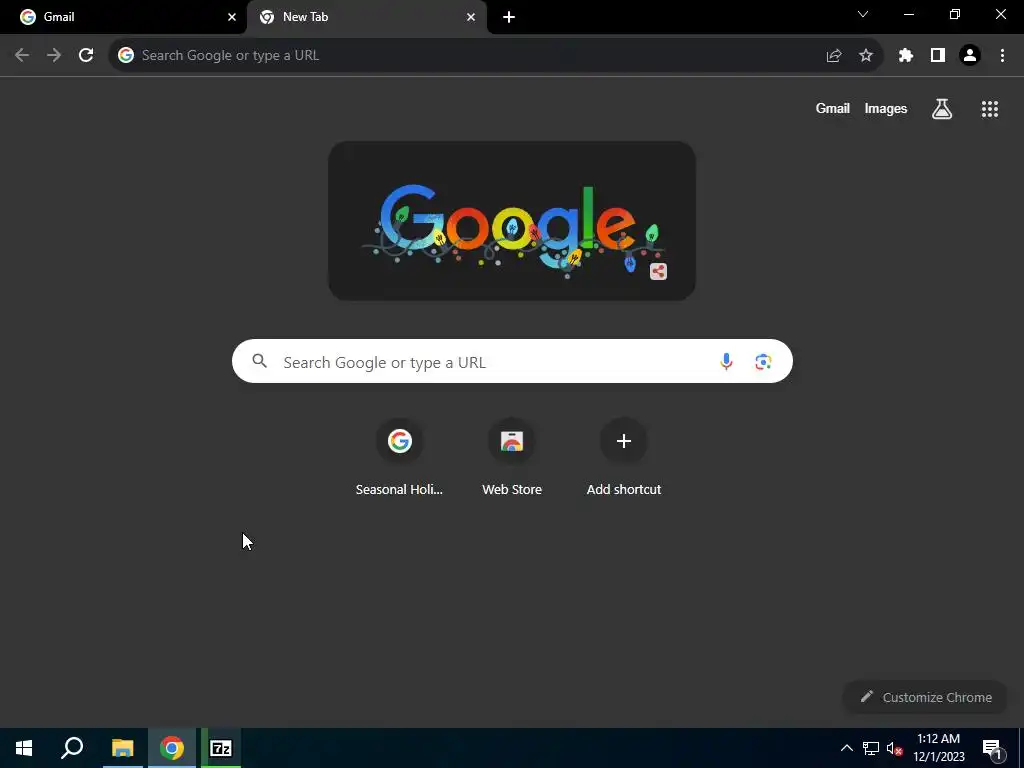Screen dimensions: 1024x768
Task: Click the Chrome taskbar icon
Action: (x=172, y=748)
